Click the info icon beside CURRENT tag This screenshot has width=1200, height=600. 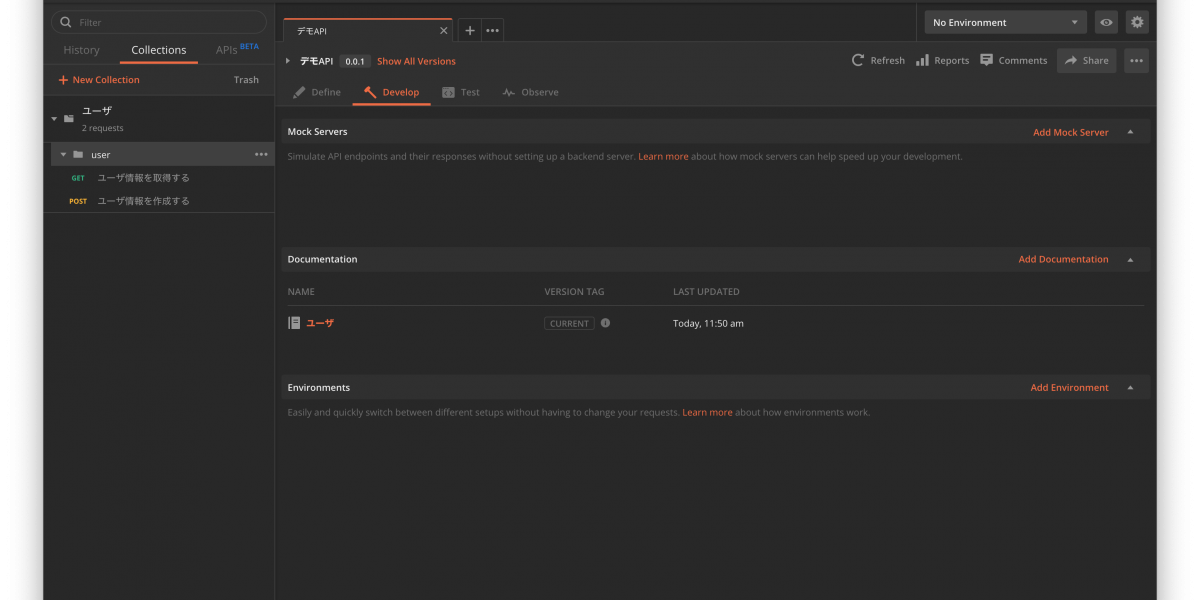[x=605, y=323]
